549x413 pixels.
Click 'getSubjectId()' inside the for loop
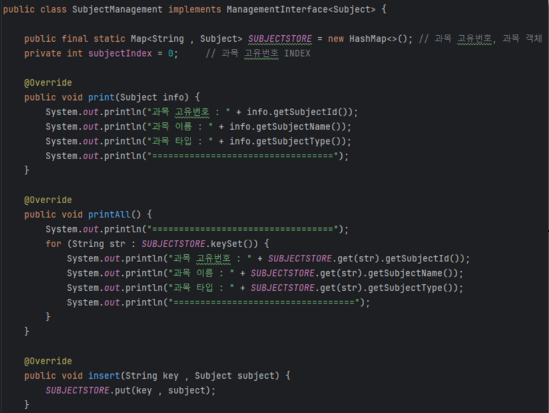[422, 259]
